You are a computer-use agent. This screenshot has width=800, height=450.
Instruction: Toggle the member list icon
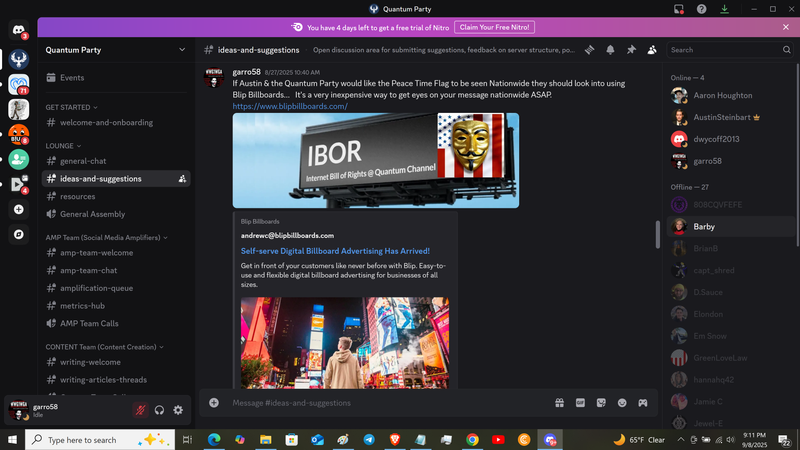coord(652,50)
